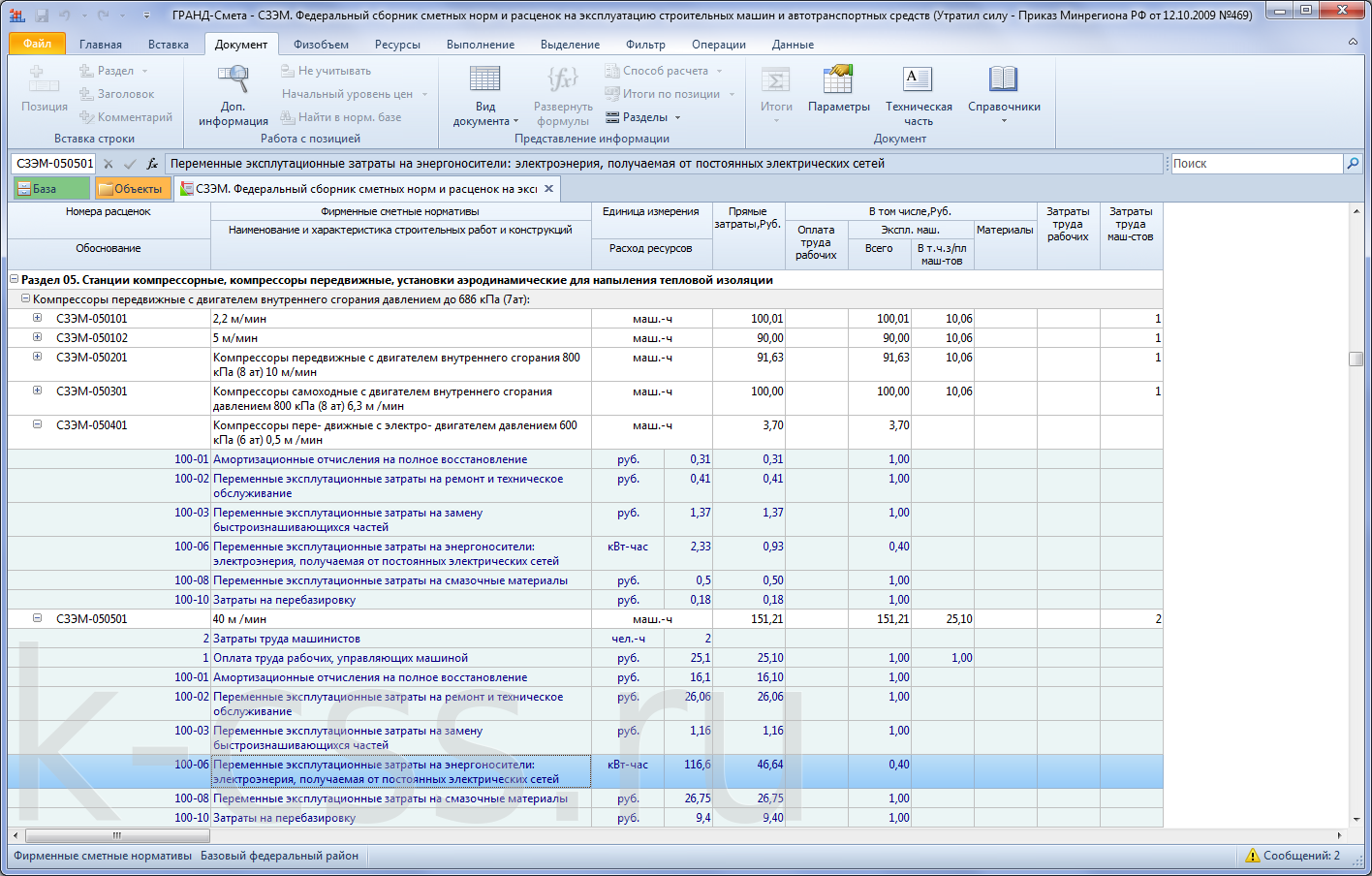Open the Справочники icon menu

[1004, 95]
